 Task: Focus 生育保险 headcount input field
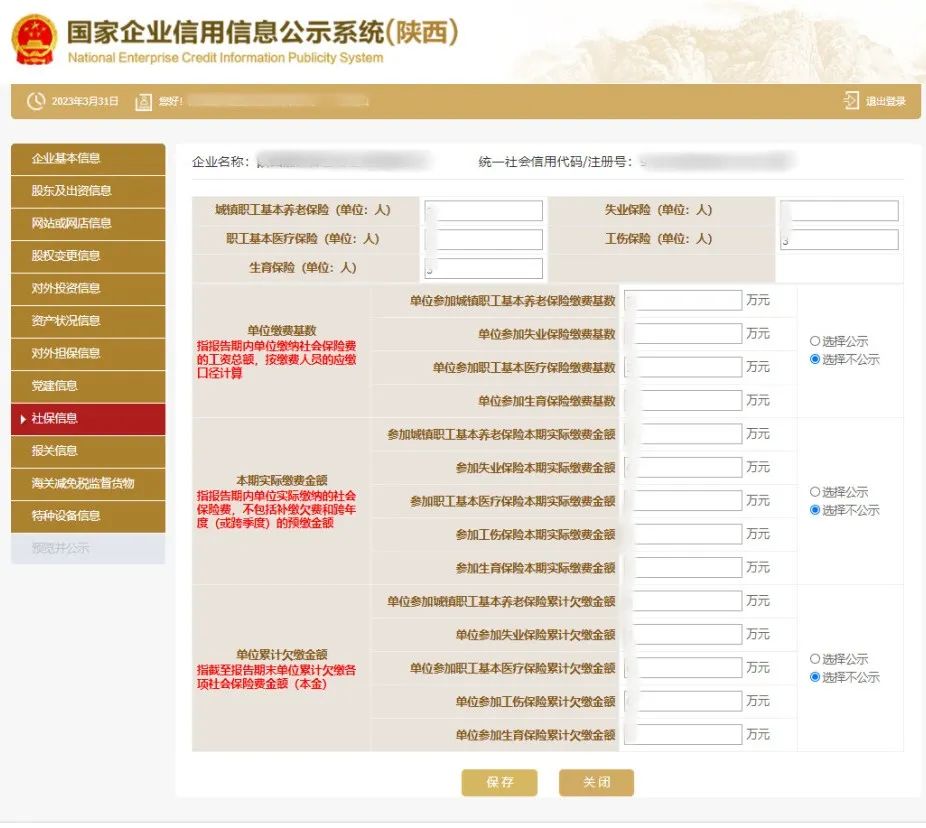pos(484,268)
